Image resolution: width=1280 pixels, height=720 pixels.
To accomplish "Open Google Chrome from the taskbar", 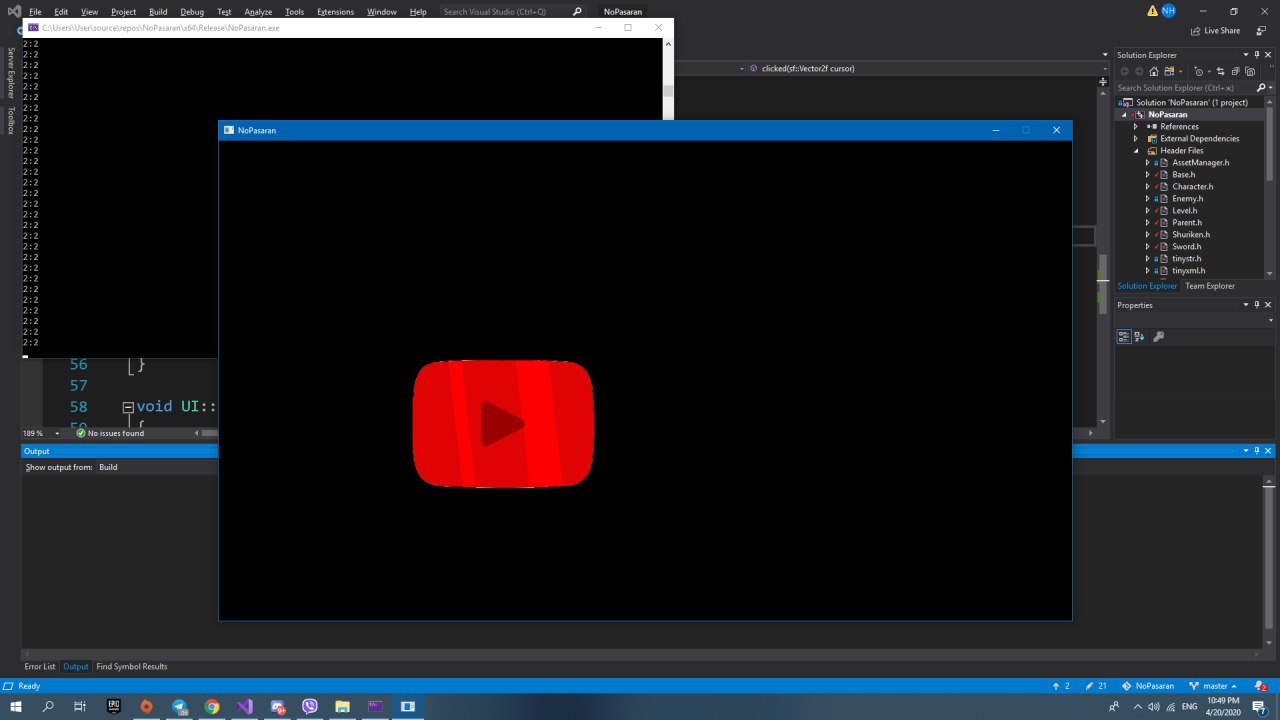I will pos(212,706).
